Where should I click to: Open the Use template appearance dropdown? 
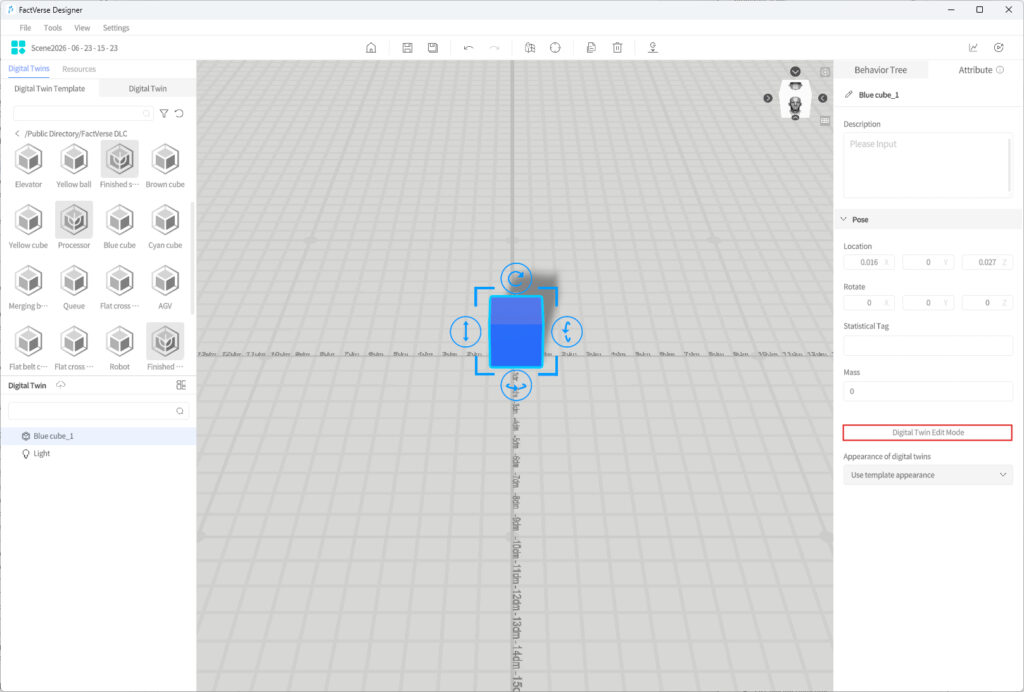pyautogui.click(x=927, y=475)
